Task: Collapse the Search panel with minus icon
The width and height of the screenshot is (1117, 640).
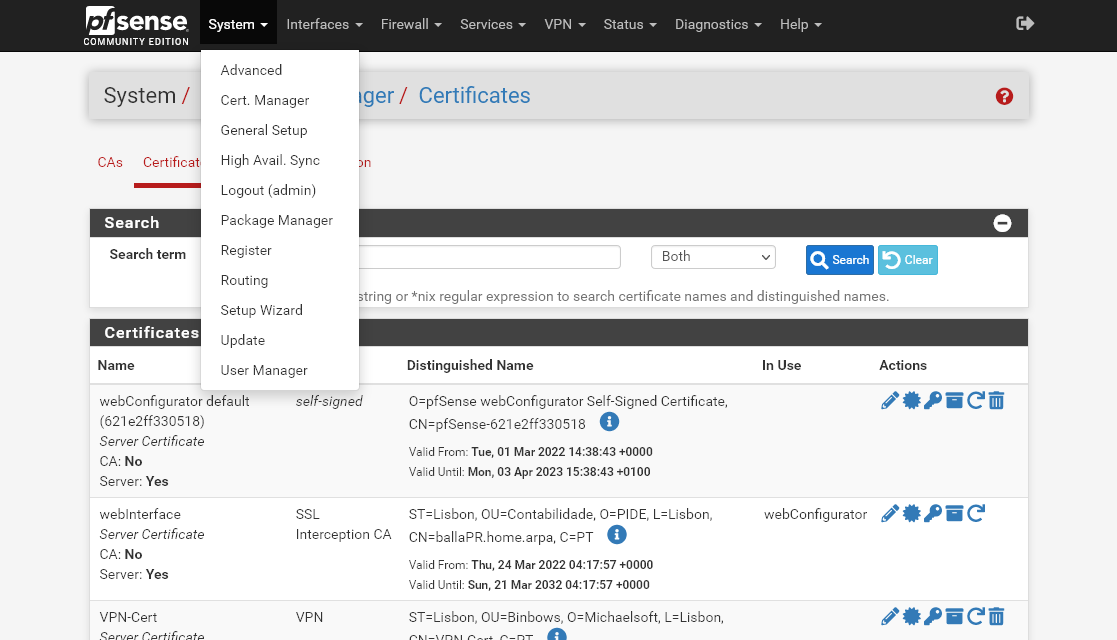Action: point(1002,223)
